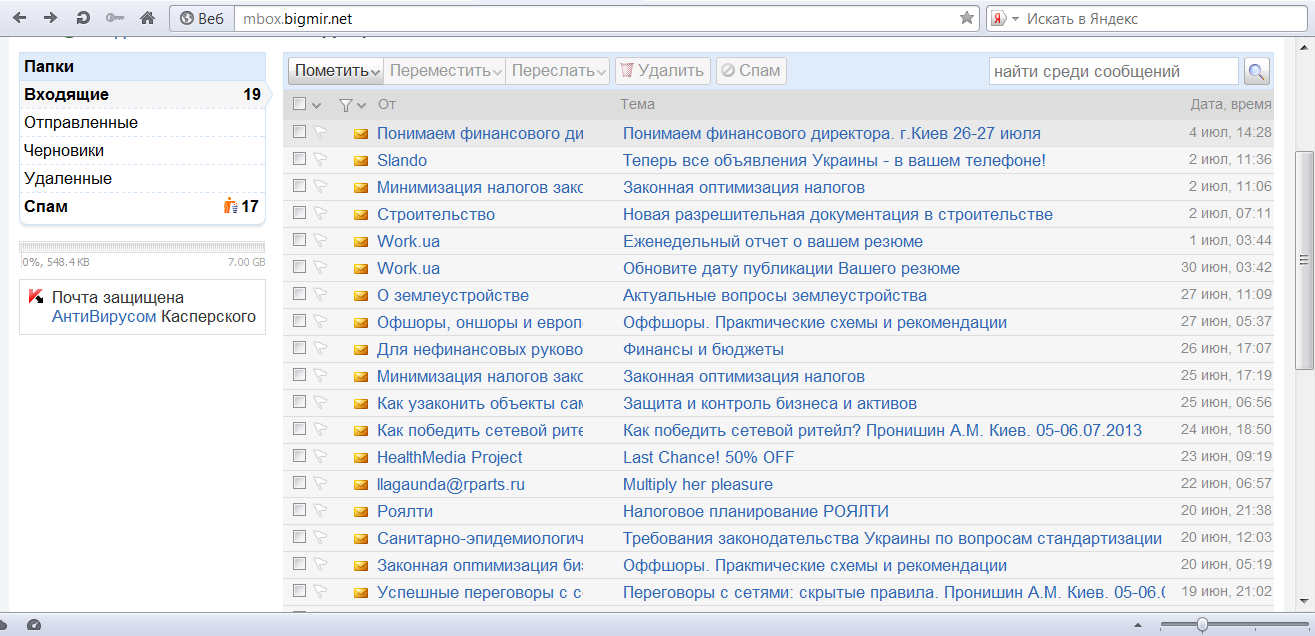The height and width of the screenshot is (636, 1315).
Task: Expand the Переместить dropdown
Action: (x=446, y=71)
